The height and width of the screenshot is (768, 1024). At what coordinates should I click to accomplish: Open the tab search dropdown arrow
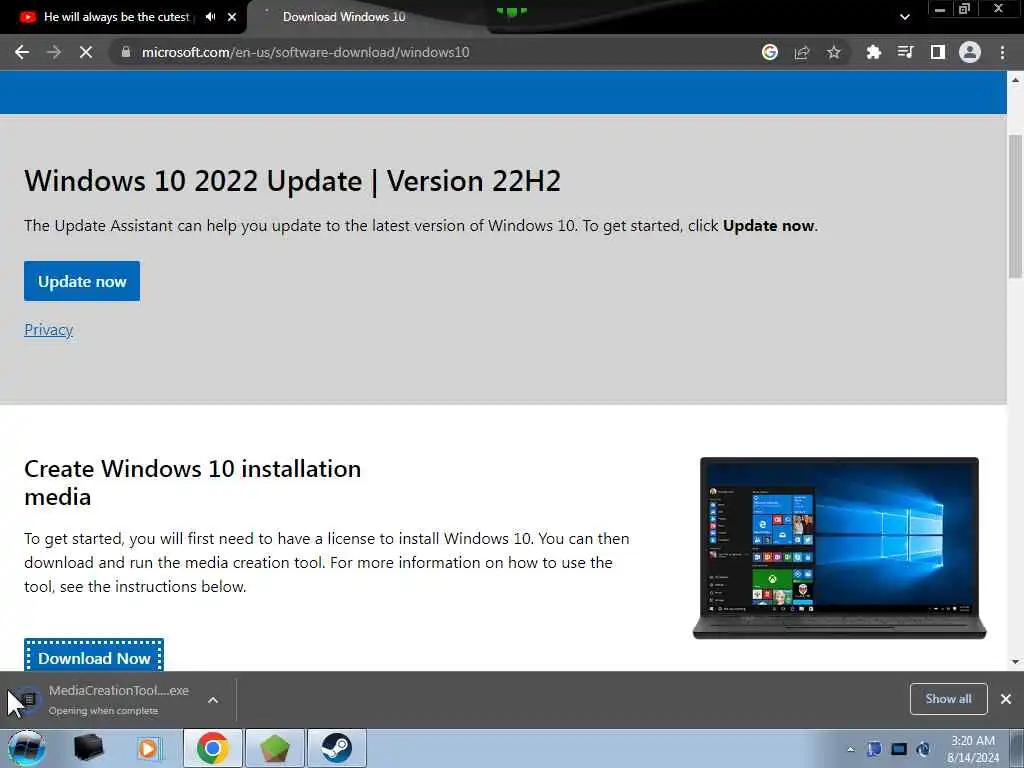(x=904, y=17)
